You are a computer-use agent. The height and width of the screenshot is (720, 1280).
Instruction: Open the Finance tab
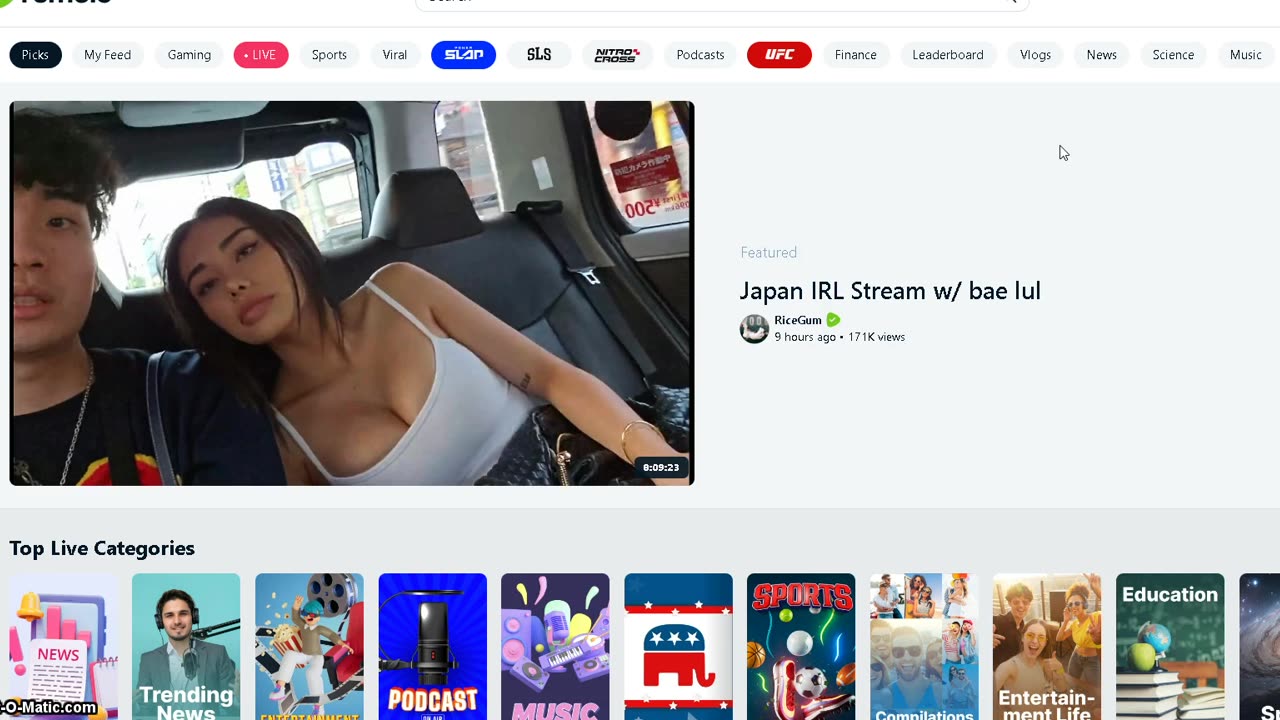(856, 55)
